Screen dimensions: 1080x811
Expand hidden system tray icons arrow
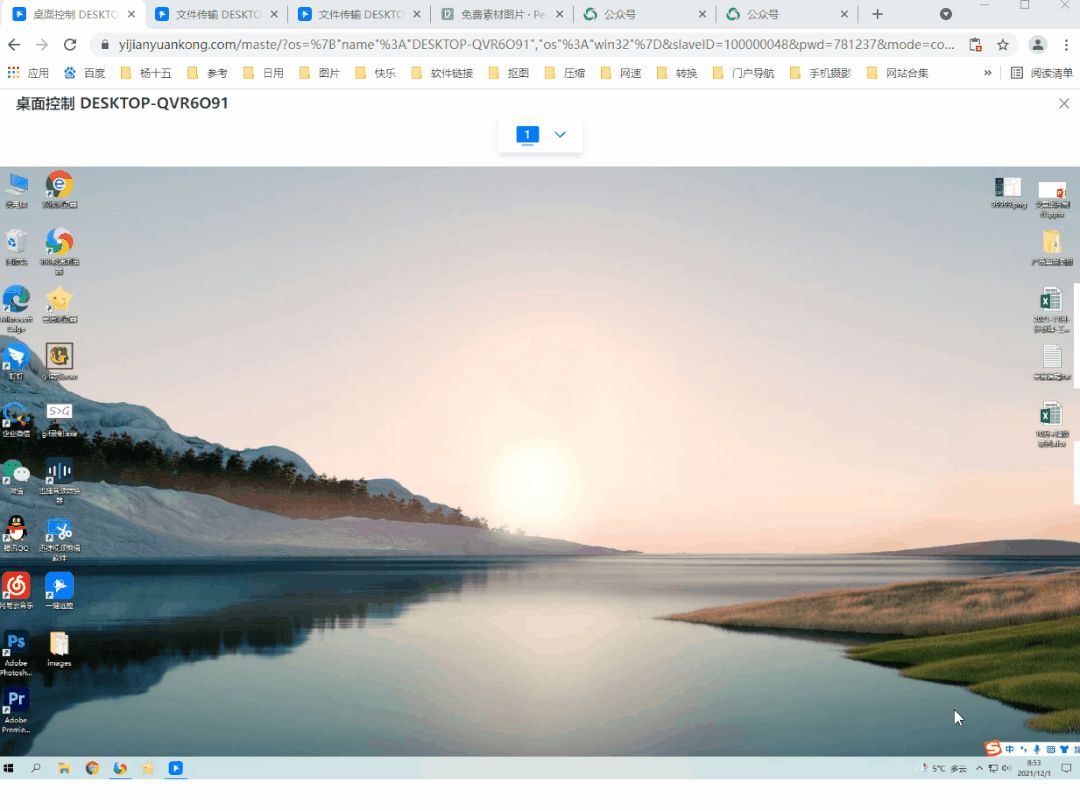[921, 769]
